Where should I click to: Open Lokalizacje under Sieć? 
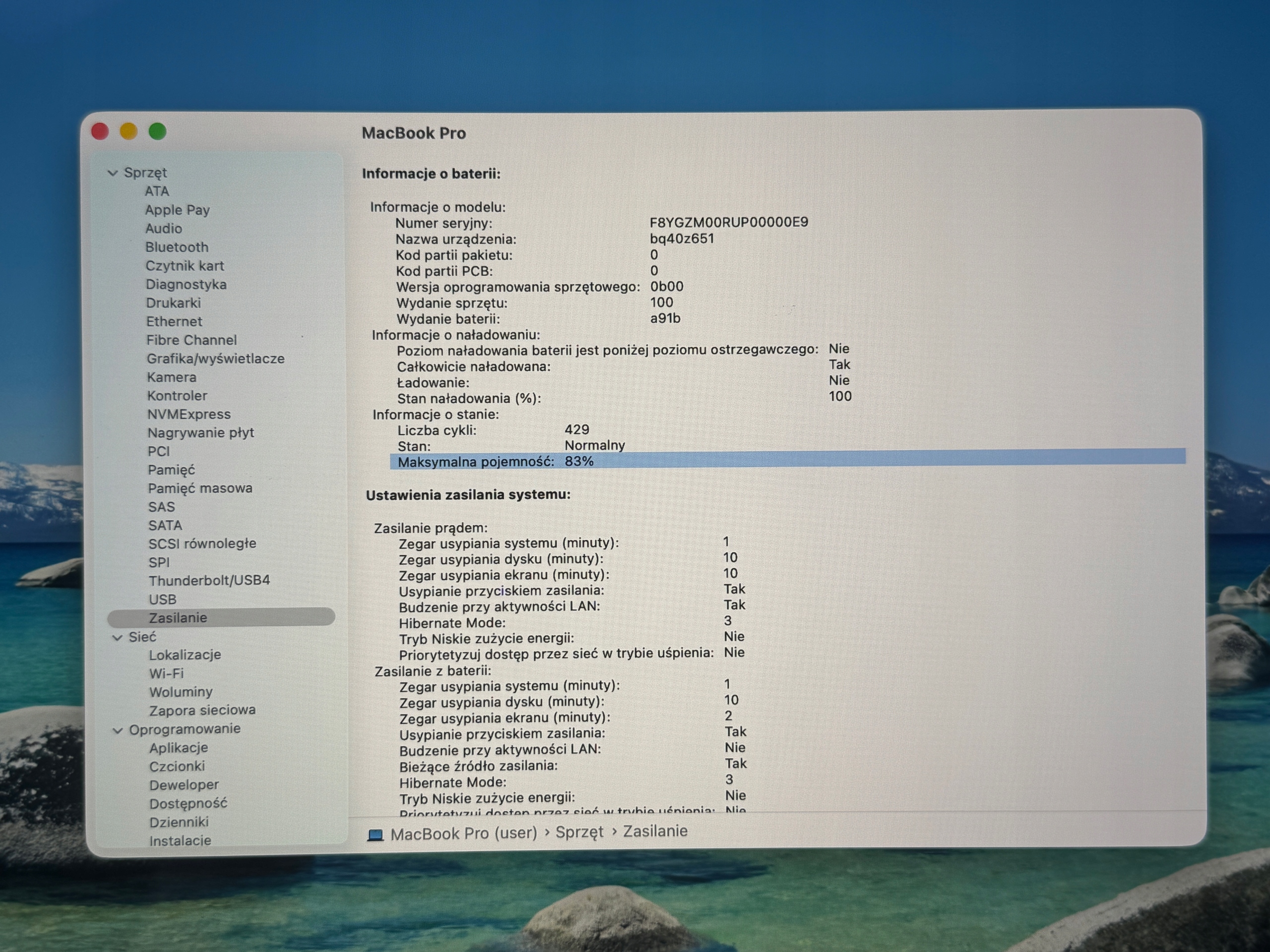pos(185,655)
